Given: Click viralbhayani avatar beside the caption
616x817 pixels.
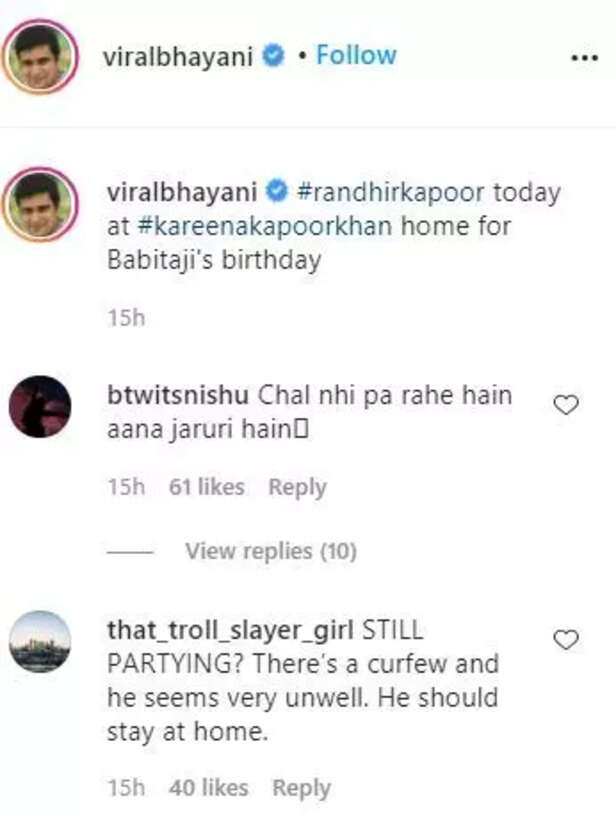Looking at the screenshot, I should 40,205.
